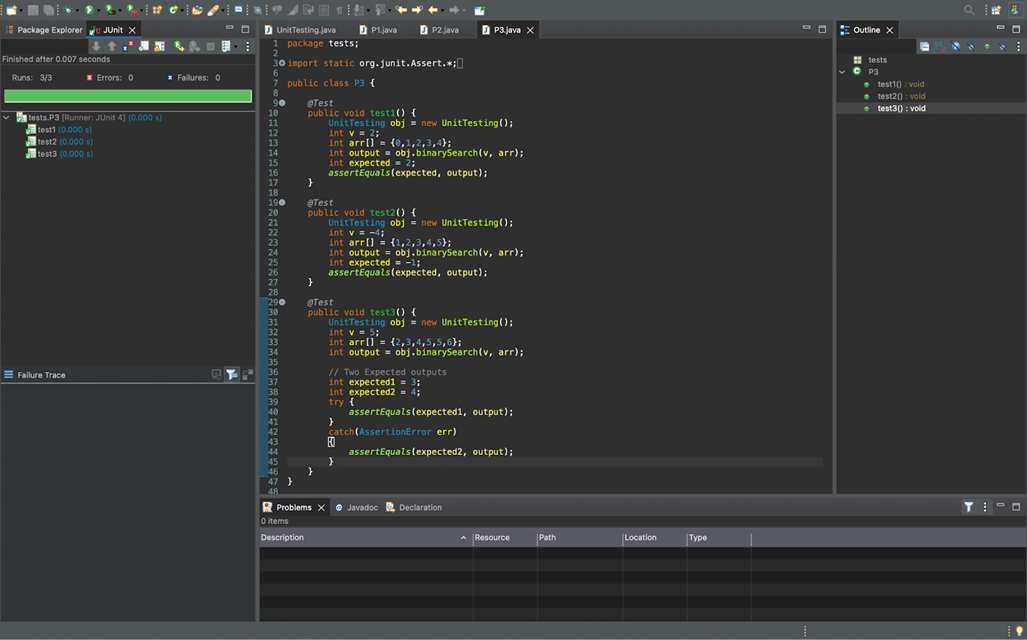Toggle Failure Trace stack filter icon
Screen dimensions: 1027x640
click(232, 375)
